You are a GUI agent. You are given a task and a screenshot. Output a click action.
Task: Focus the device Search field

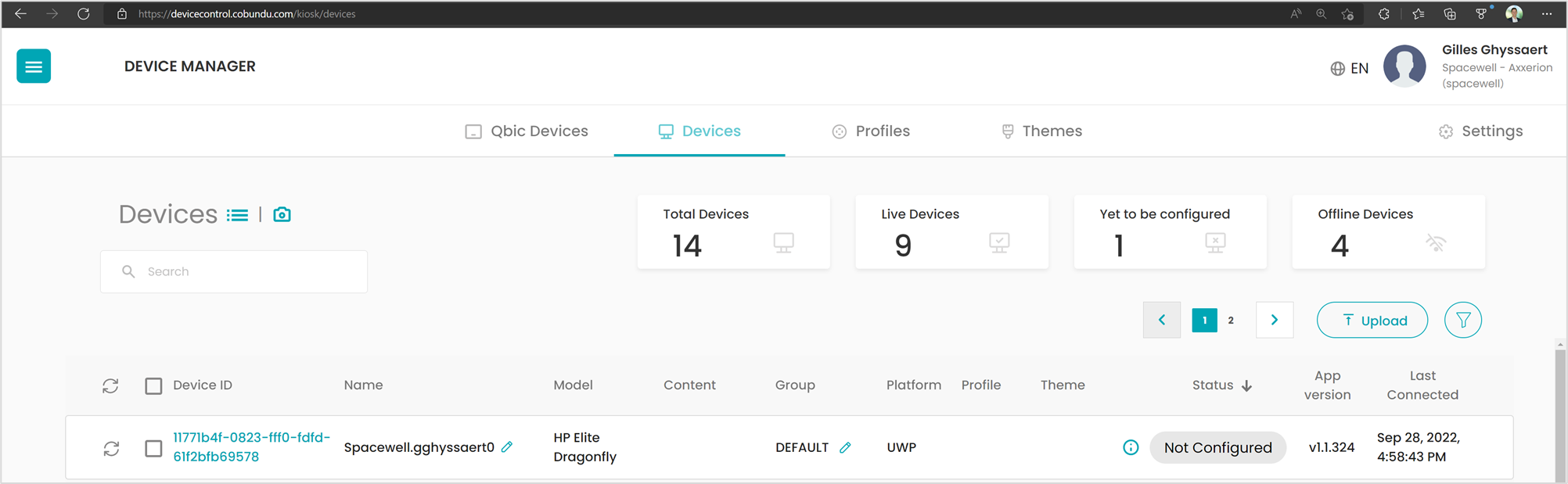click(x=234, y=271)
